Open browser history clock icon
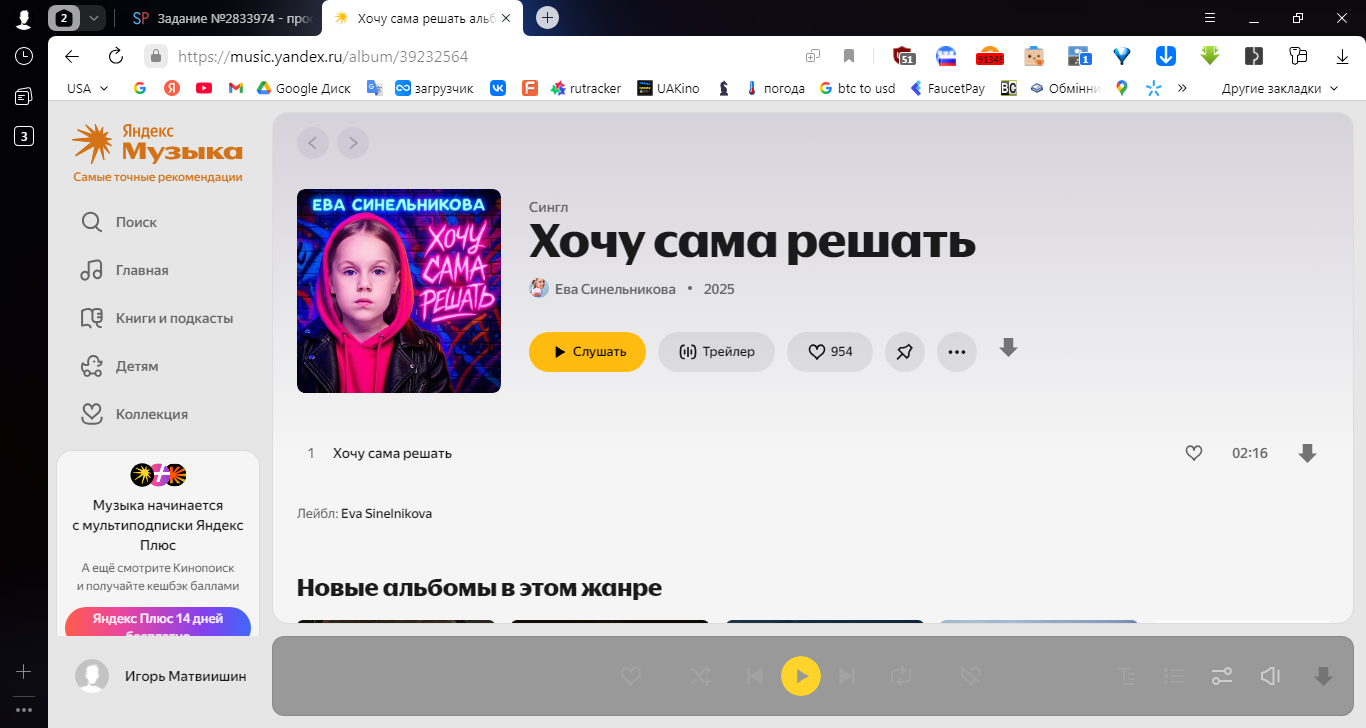Screen dimensions: 1366x728 [x=24, y=56]
